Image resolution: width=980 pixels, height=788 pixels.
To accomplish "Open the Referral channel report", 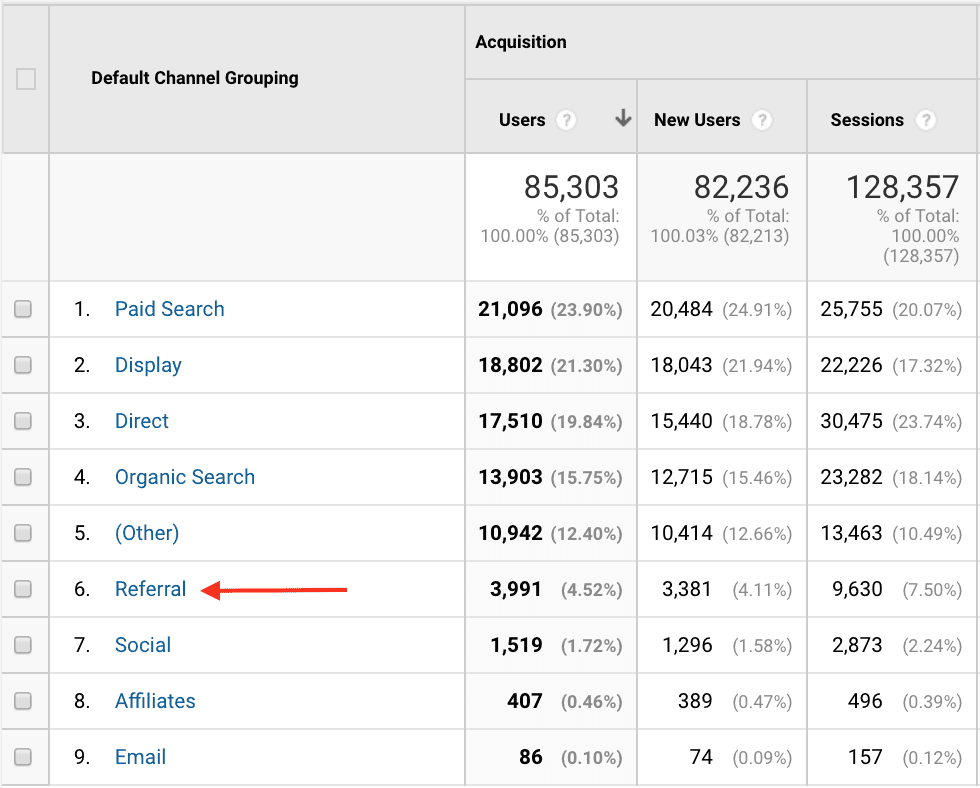I will (151, 589).
